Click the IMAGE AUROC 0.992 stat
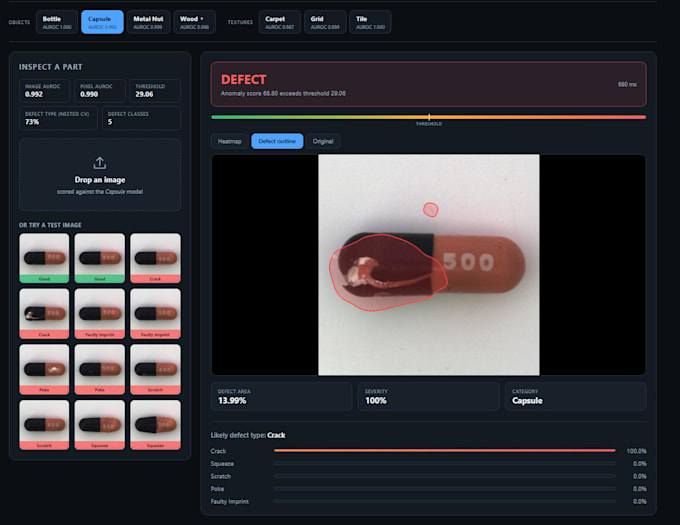 (44, 90)
